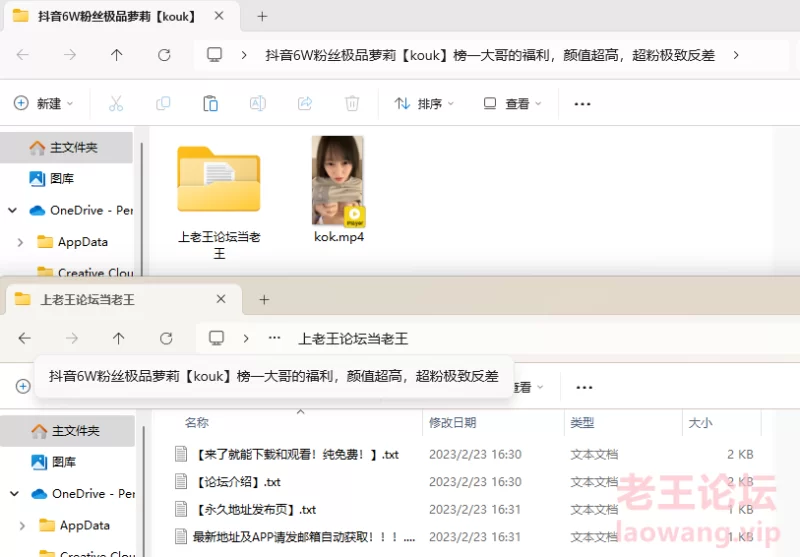Click the Cut scissors icon in toolbar
This screenshot has width=800, height=557.
pos(116,103)
